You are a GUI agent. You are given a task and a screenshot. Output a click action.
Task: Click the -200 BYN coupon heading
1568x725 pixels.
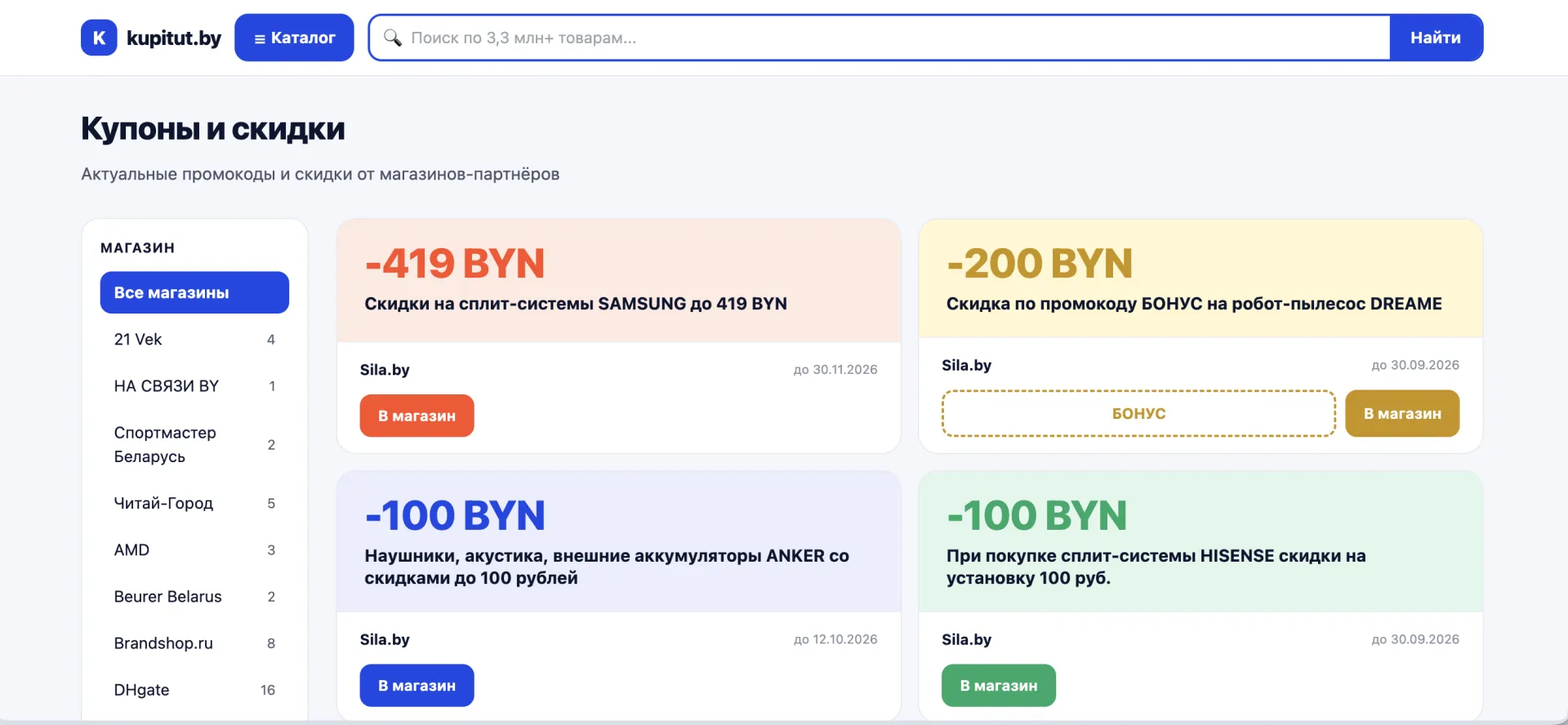pyautogui.click(x=1040, y=263)
